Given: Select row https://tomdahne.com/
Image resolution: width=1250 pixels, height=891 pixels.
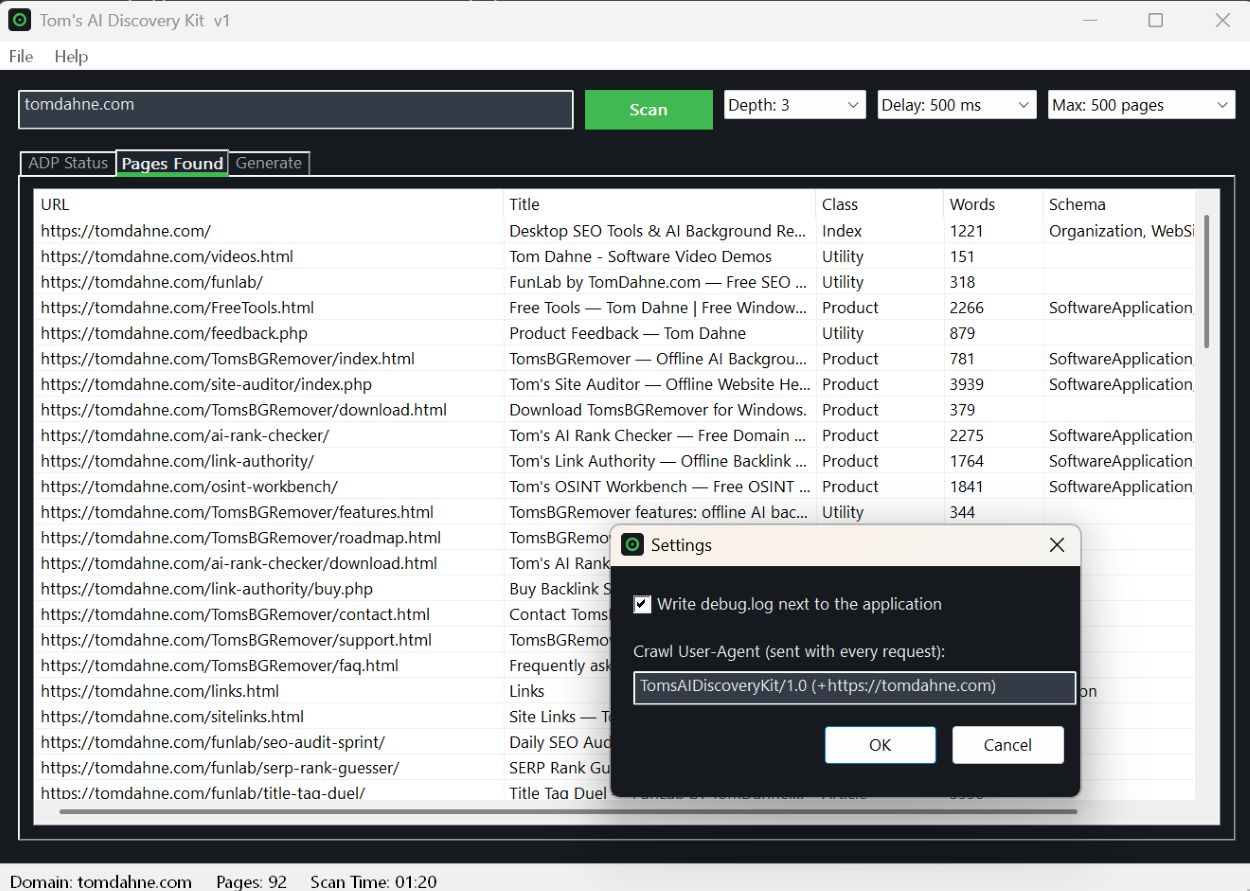Looking at the screenshot, I should [x=126, y=231].
